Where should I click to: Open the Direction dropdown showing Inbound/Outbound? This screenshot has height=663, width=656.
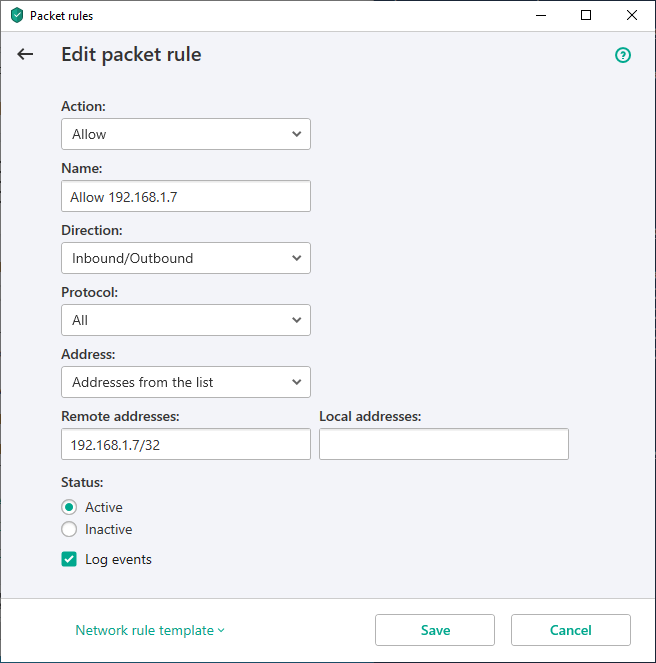pos(186,258)
